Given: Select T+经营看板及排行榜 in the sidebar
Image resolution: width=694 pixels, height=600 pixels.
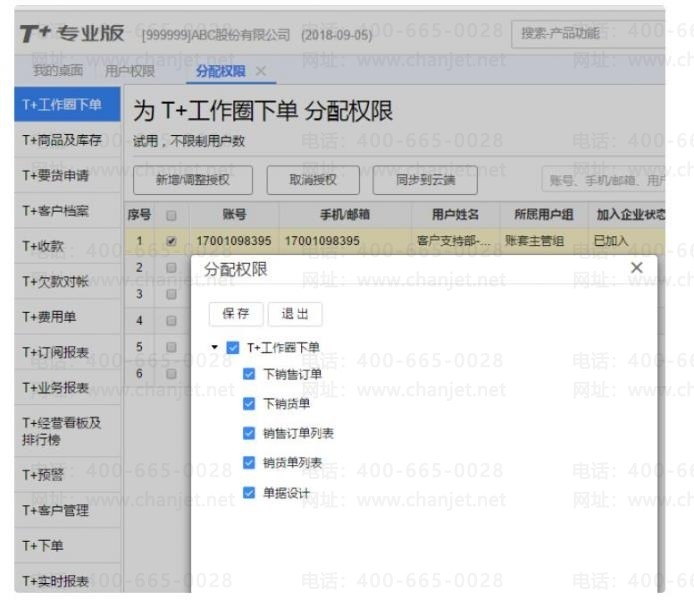Looking at the screenshot, I should tap(67, 431).
